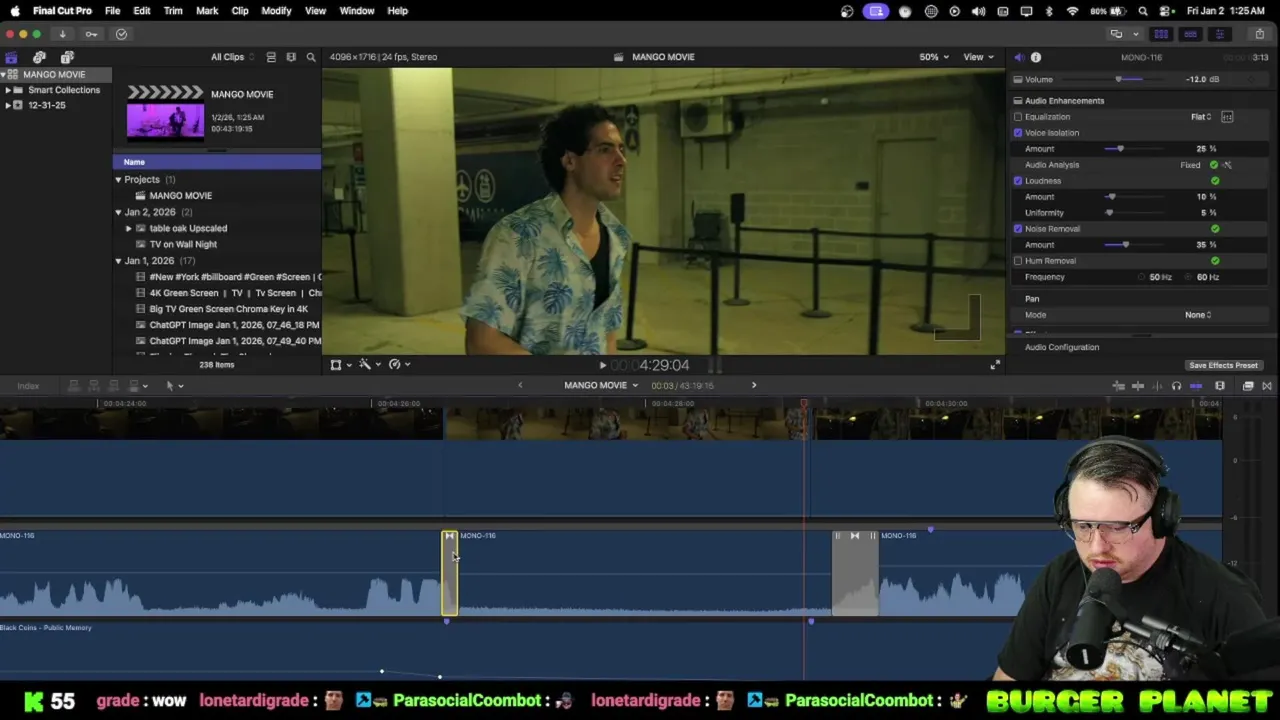Open the Mark menu
This screenshot has height=720, width=1280.
pos(207,11)
